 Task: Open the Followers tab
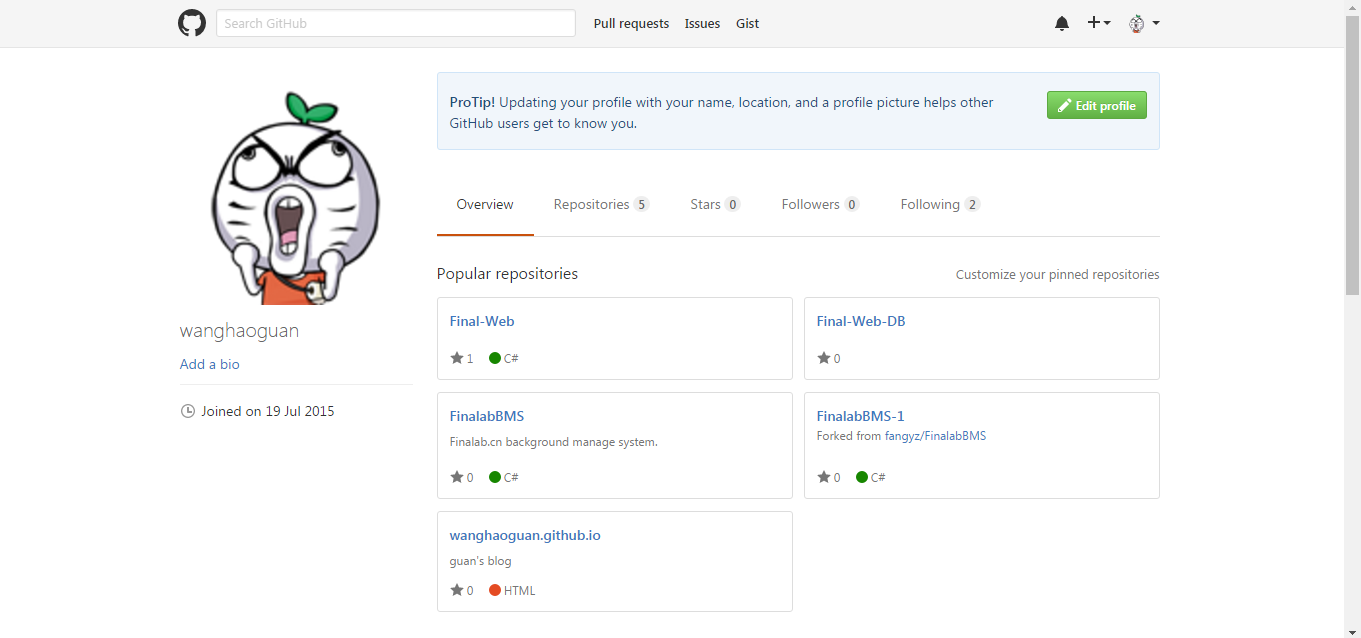810,204
